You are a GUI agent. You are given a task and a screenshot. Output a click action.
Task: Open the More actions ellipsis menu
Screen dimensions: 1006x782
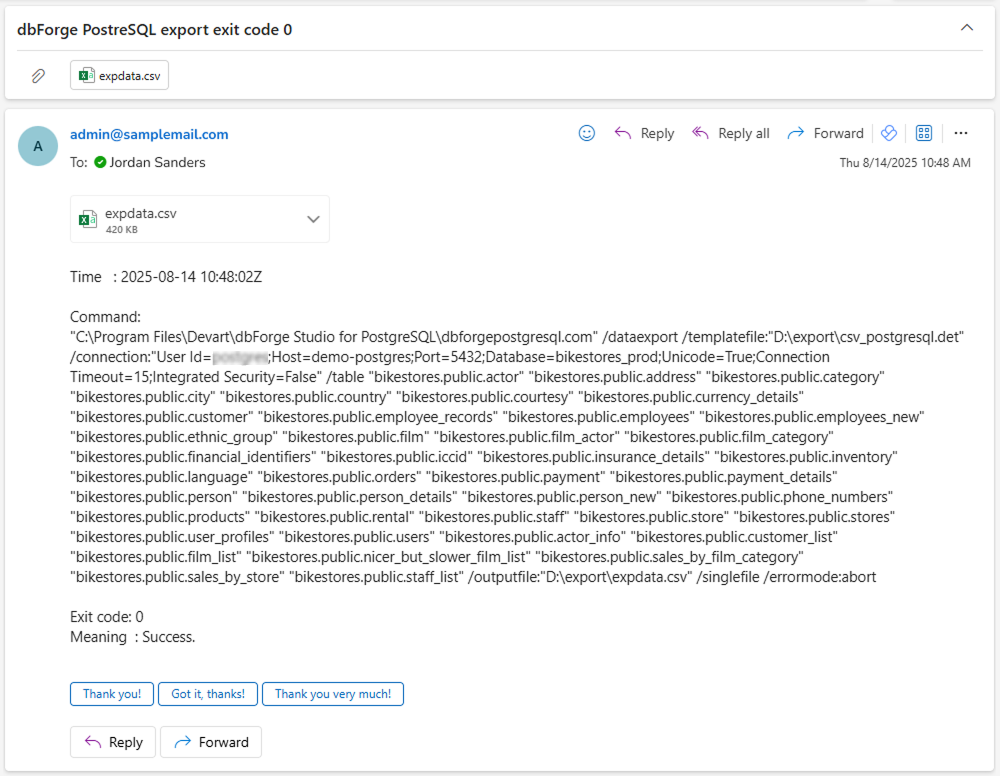pos(961,133)
